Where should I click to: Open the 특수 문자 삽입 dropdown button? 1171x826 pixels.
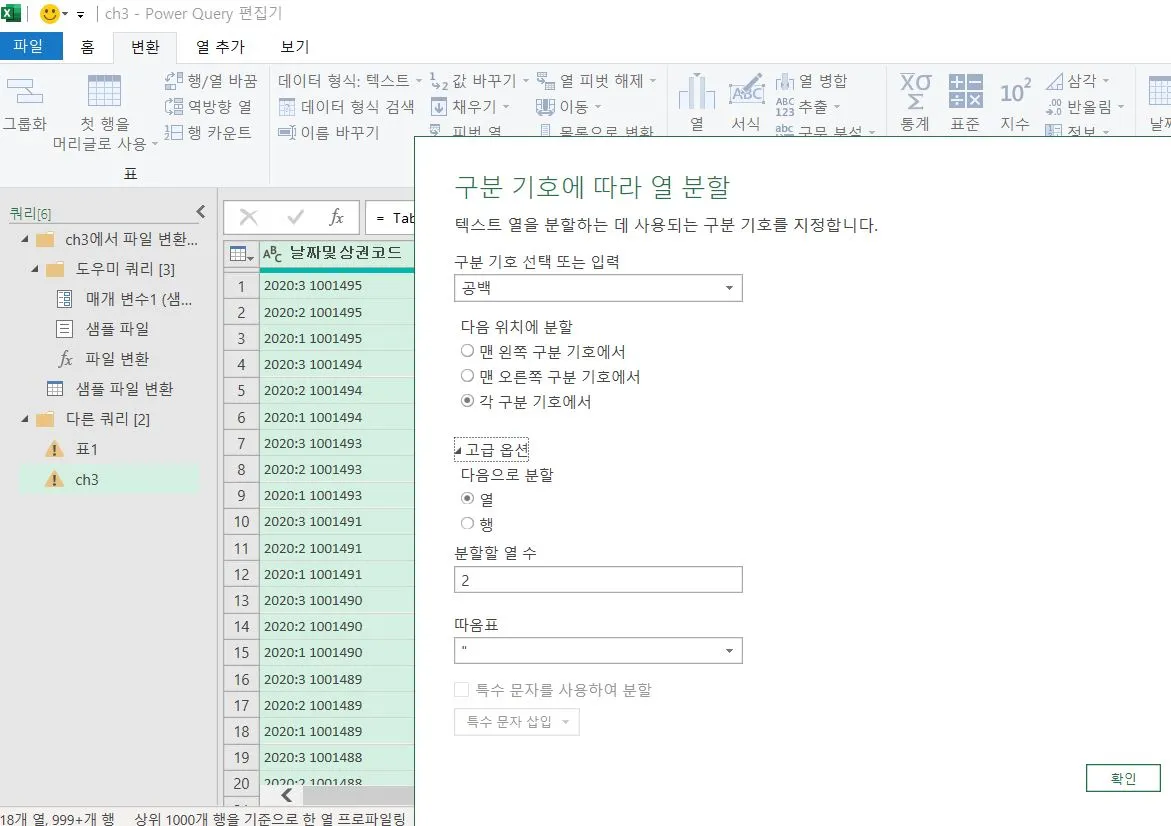point(517,721)
